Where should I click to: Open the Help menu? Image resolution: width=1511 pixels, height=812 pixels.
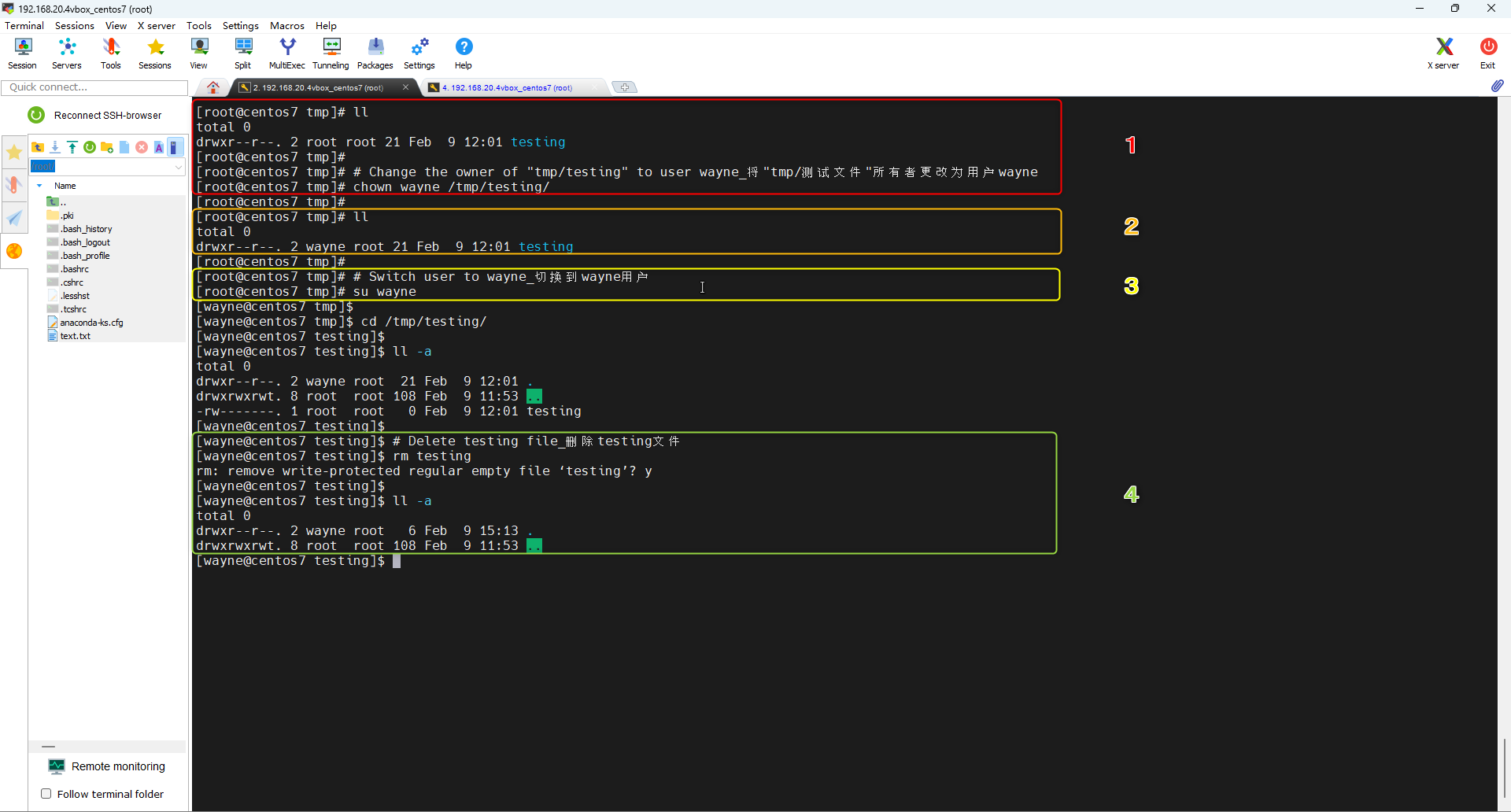(327, 26)
